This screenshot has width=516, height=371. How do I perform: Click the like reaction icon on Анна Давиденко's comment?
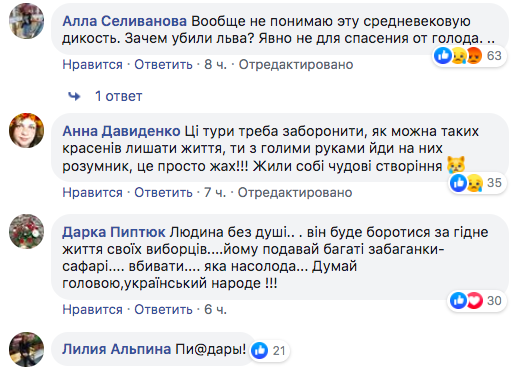tap(458, 183)
